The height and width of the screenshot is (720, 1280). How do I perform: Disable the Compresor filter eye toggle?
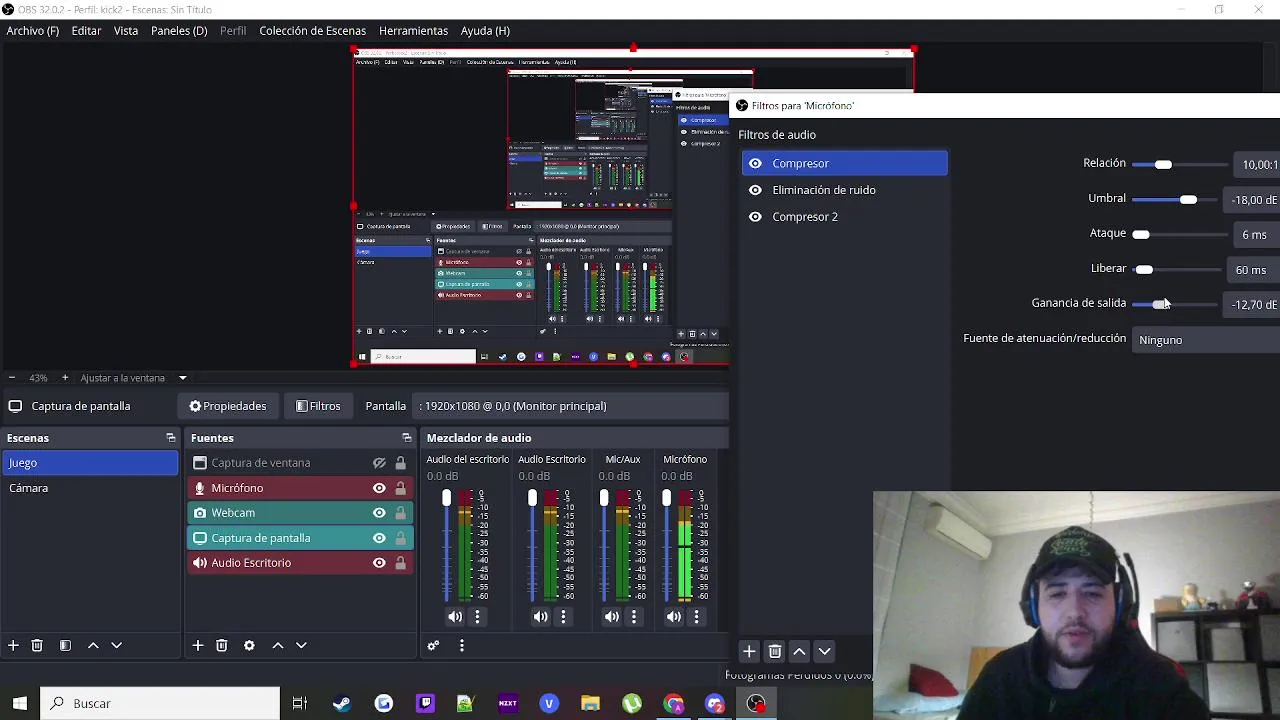(x=755, y=163)
